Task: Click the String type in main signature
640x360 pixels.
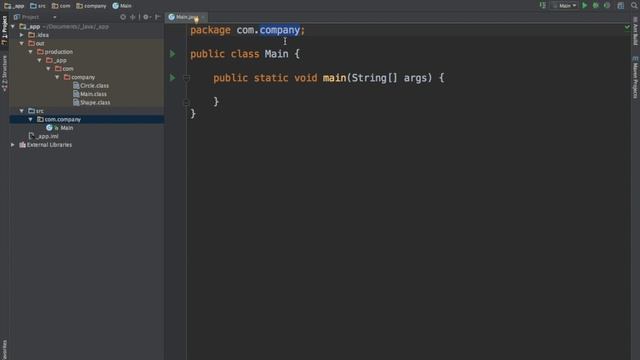Action: click(x=369, y=78)
